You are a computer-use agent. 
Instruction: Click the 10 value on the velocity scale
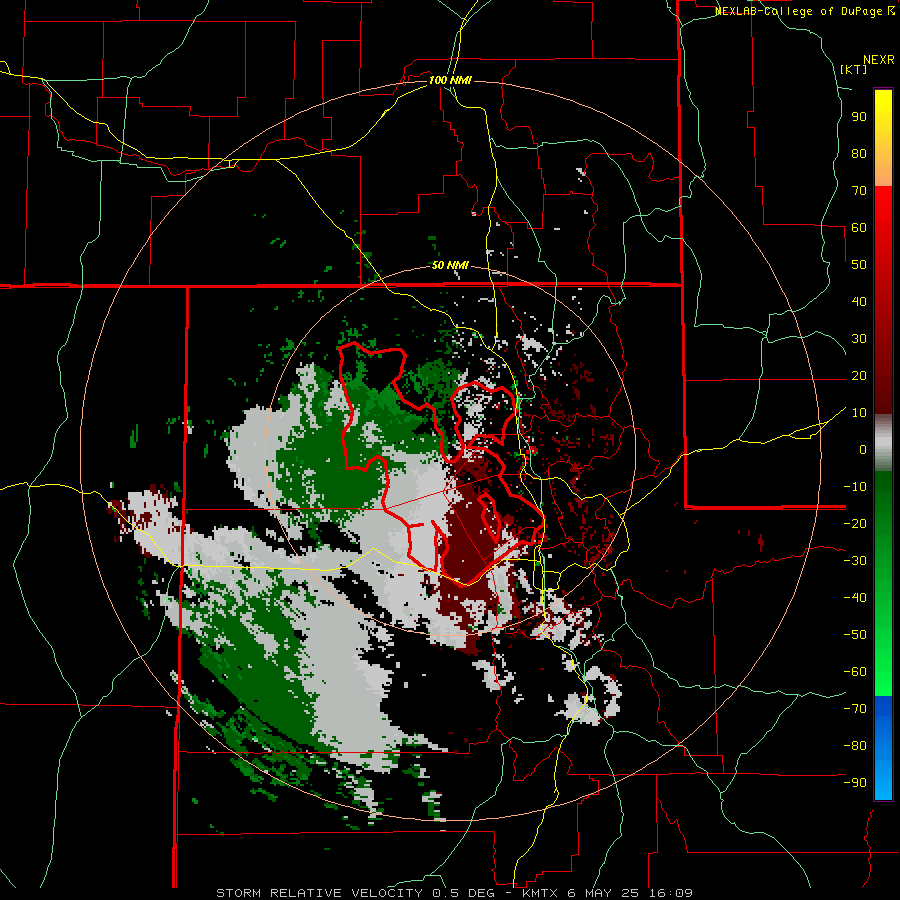859,413
